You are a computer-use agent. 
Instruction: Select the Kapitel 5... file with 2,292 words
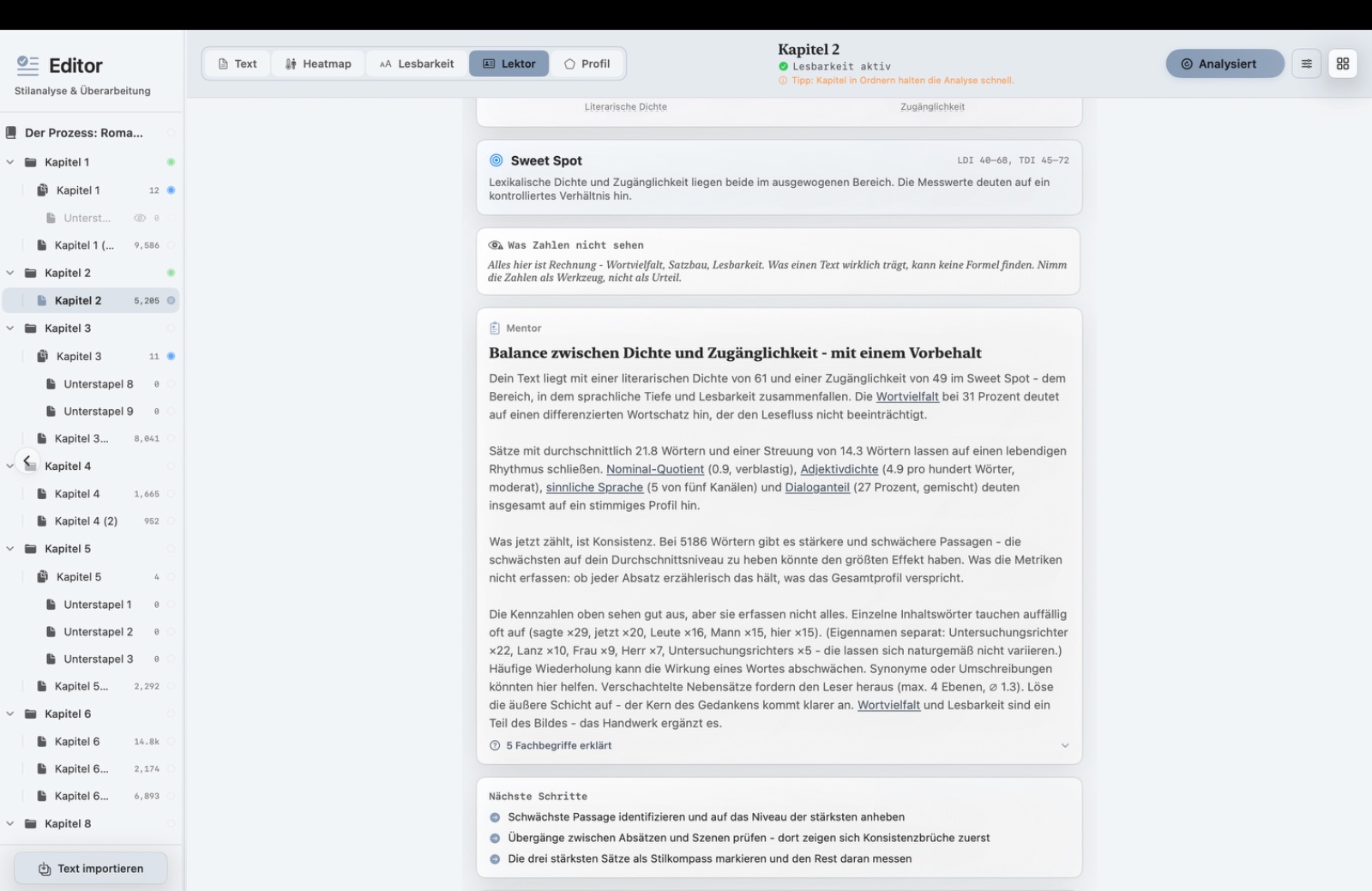coord(91,687)
